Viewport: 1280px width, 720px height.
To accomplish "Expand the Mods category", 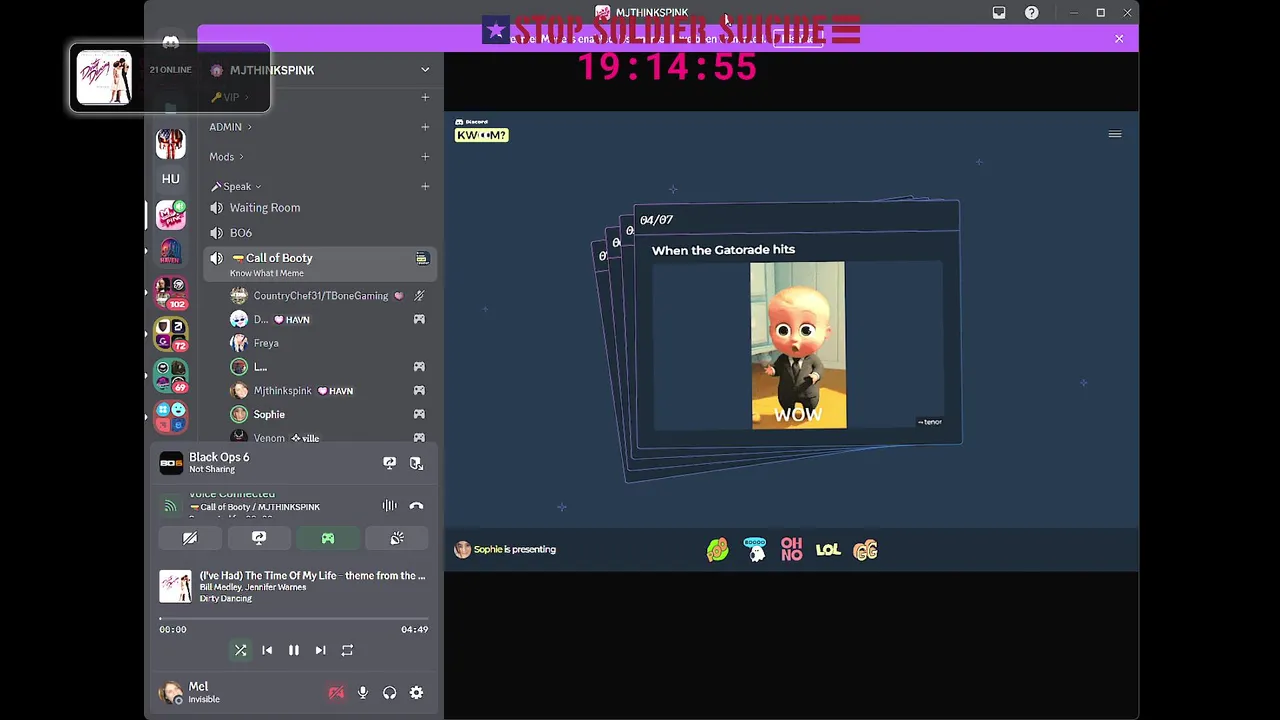I will click(226, 156).
